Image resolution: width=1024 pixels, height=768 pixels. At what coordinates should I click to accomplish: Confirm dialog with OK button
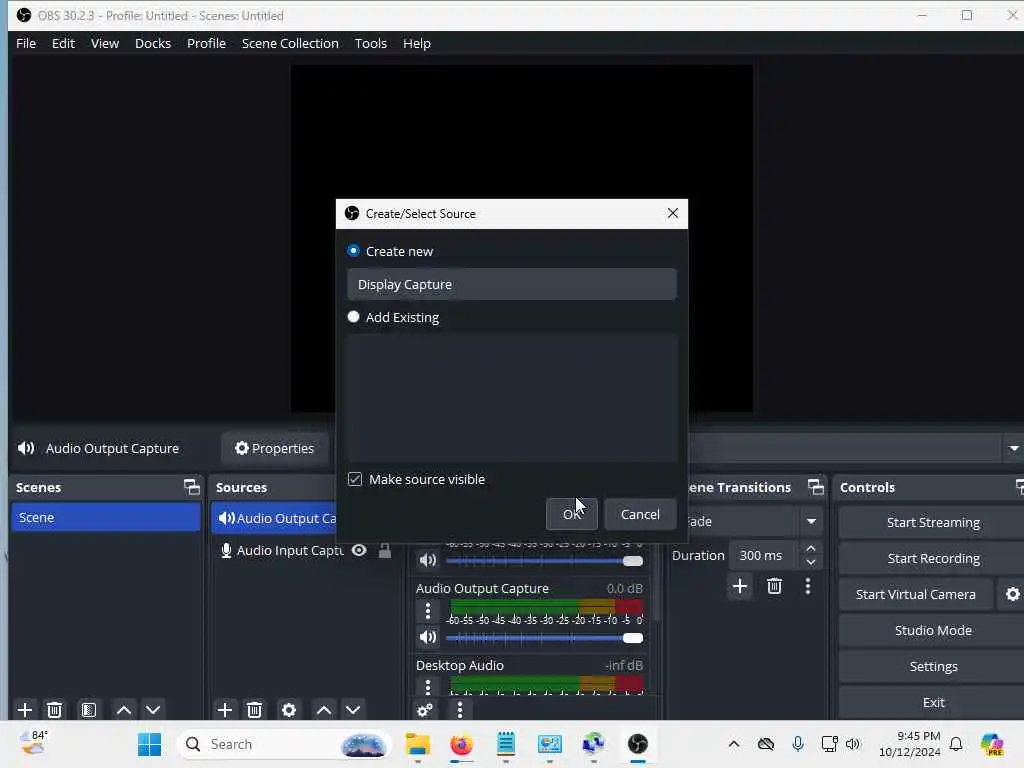point(571,514)
